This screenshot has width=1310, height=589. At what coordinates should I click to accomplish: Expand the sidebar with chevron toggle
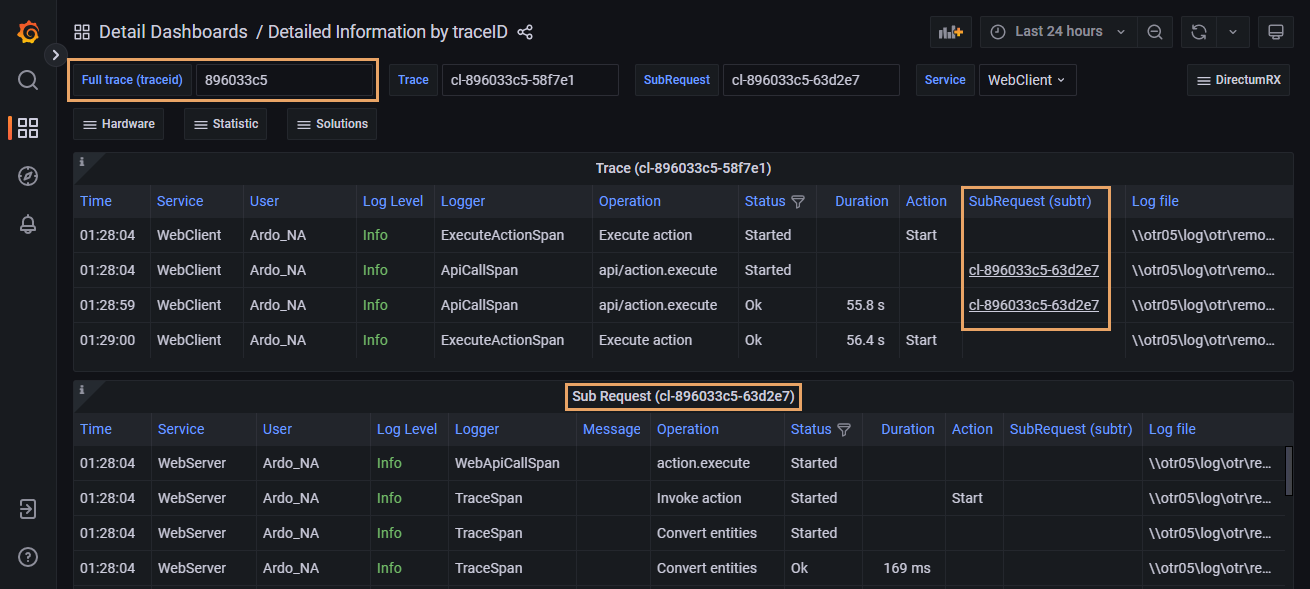coord(56,54)
